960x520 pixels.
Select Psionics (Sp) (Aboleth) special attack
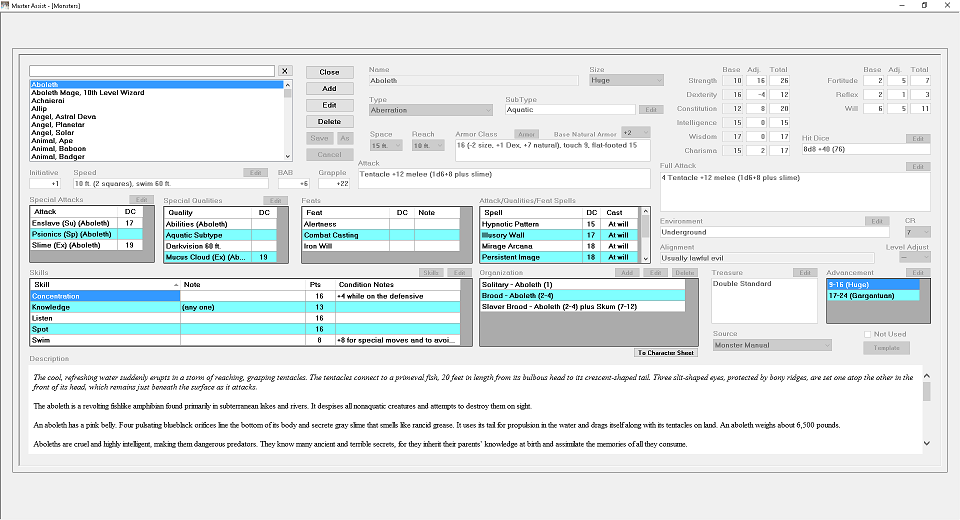pyautogui.click(x=86, y=234)
